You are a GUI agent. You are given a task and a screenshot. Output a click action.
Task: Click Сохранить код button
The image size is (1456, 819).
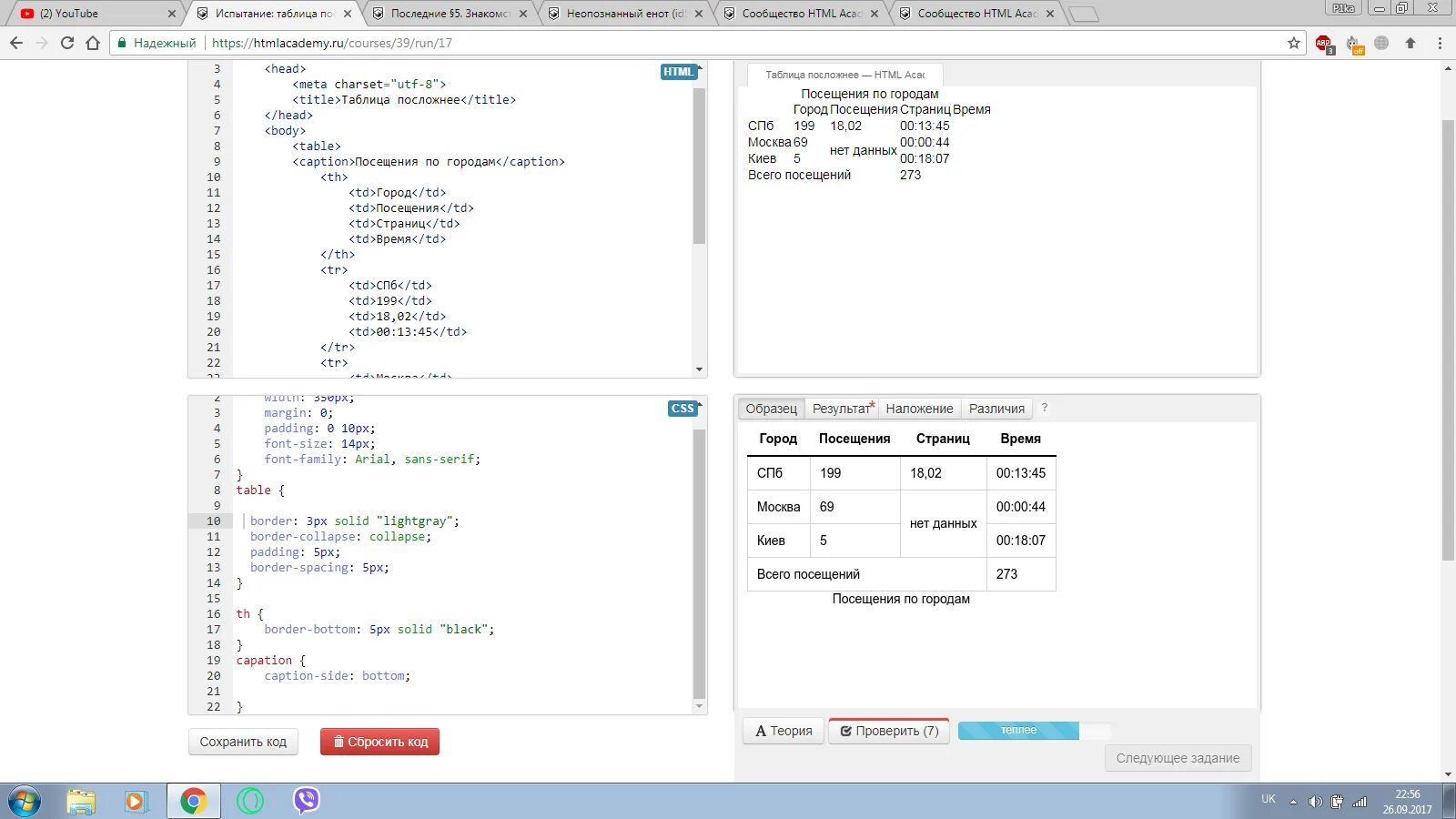click(x=243, y=742)
